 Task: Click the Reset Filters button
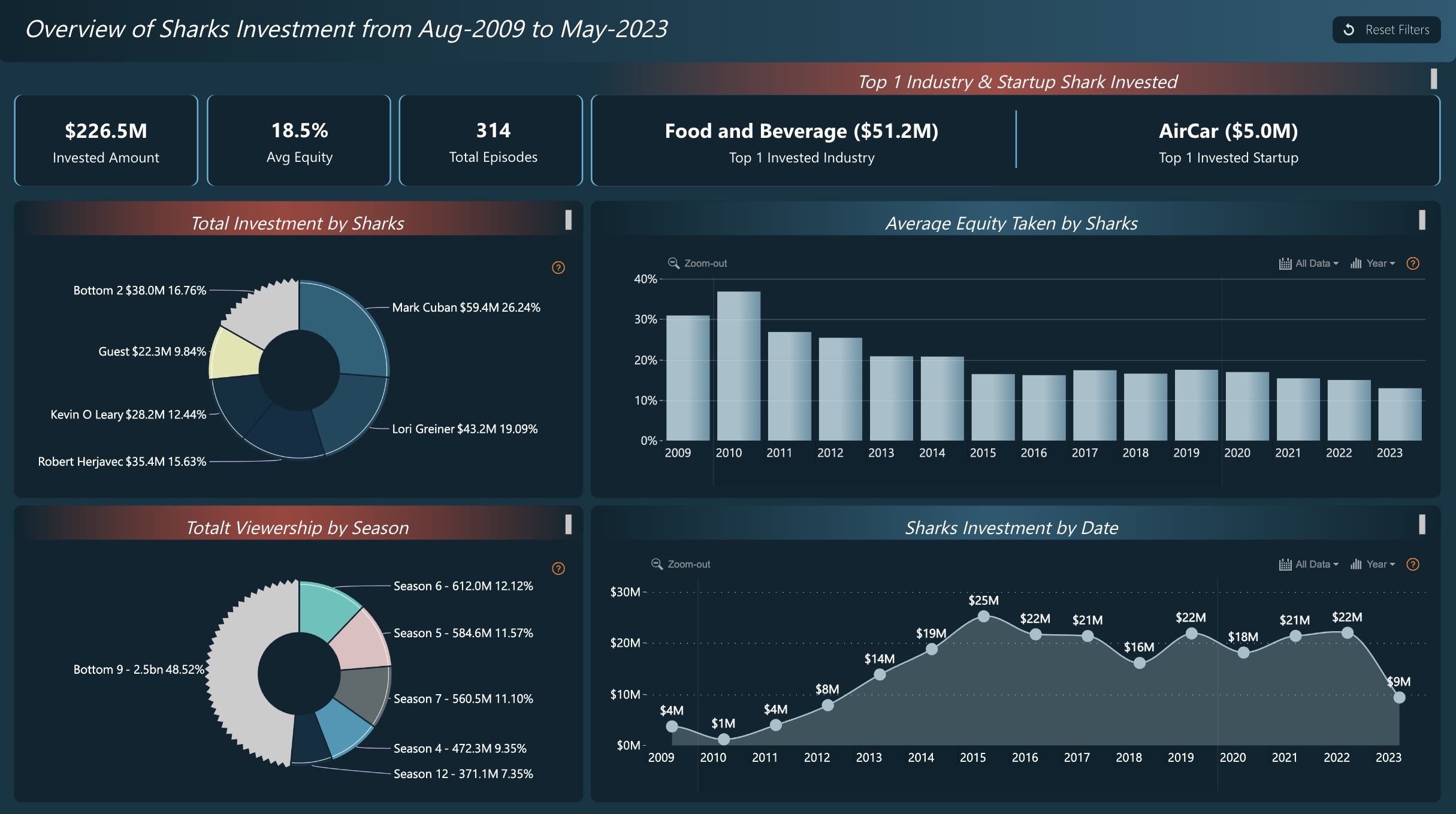[x=1386, y=30]
